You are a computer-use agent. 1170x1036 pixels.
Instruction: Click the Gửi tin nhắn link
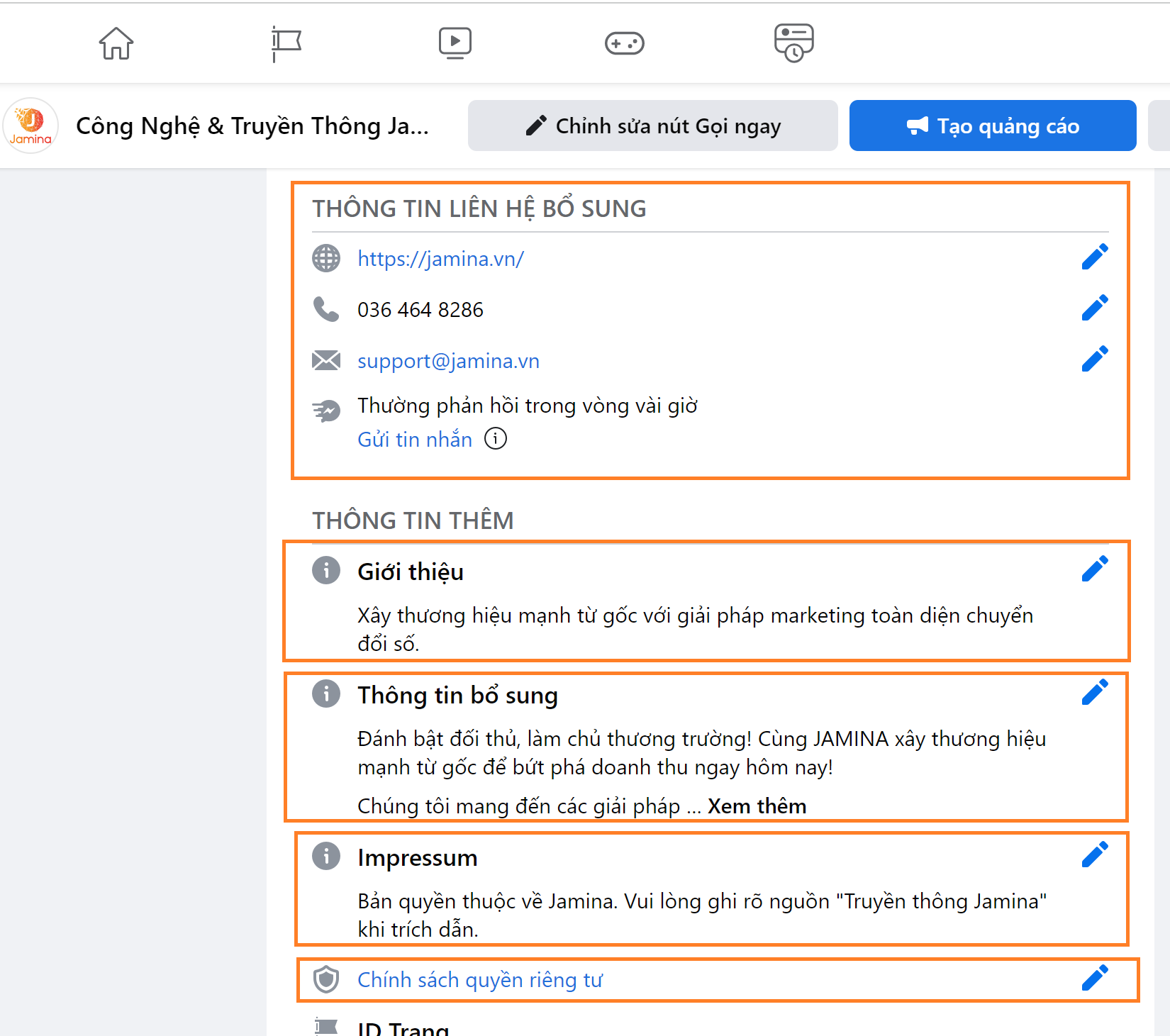(415, 440)
